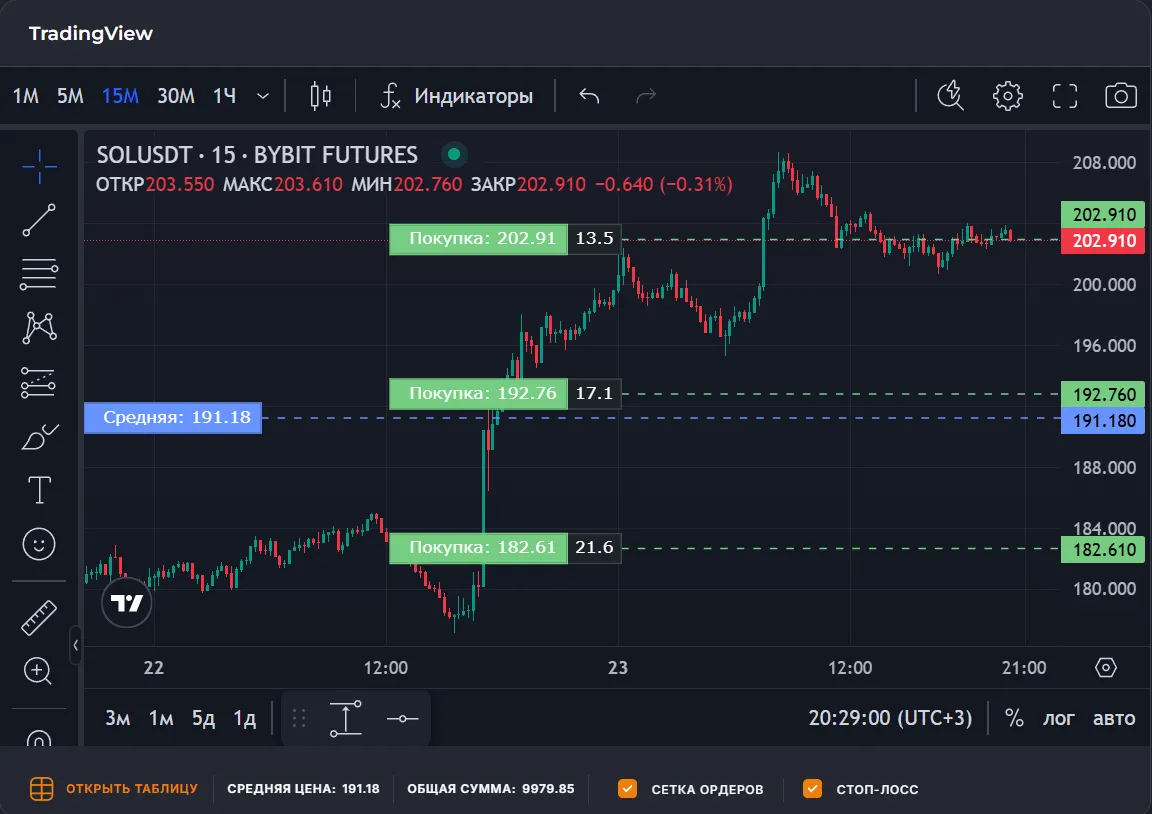The width and height of the screenshot is (1152, 814).
Task: Select the trend line drawing tool
Action: (x=39, y=220)
